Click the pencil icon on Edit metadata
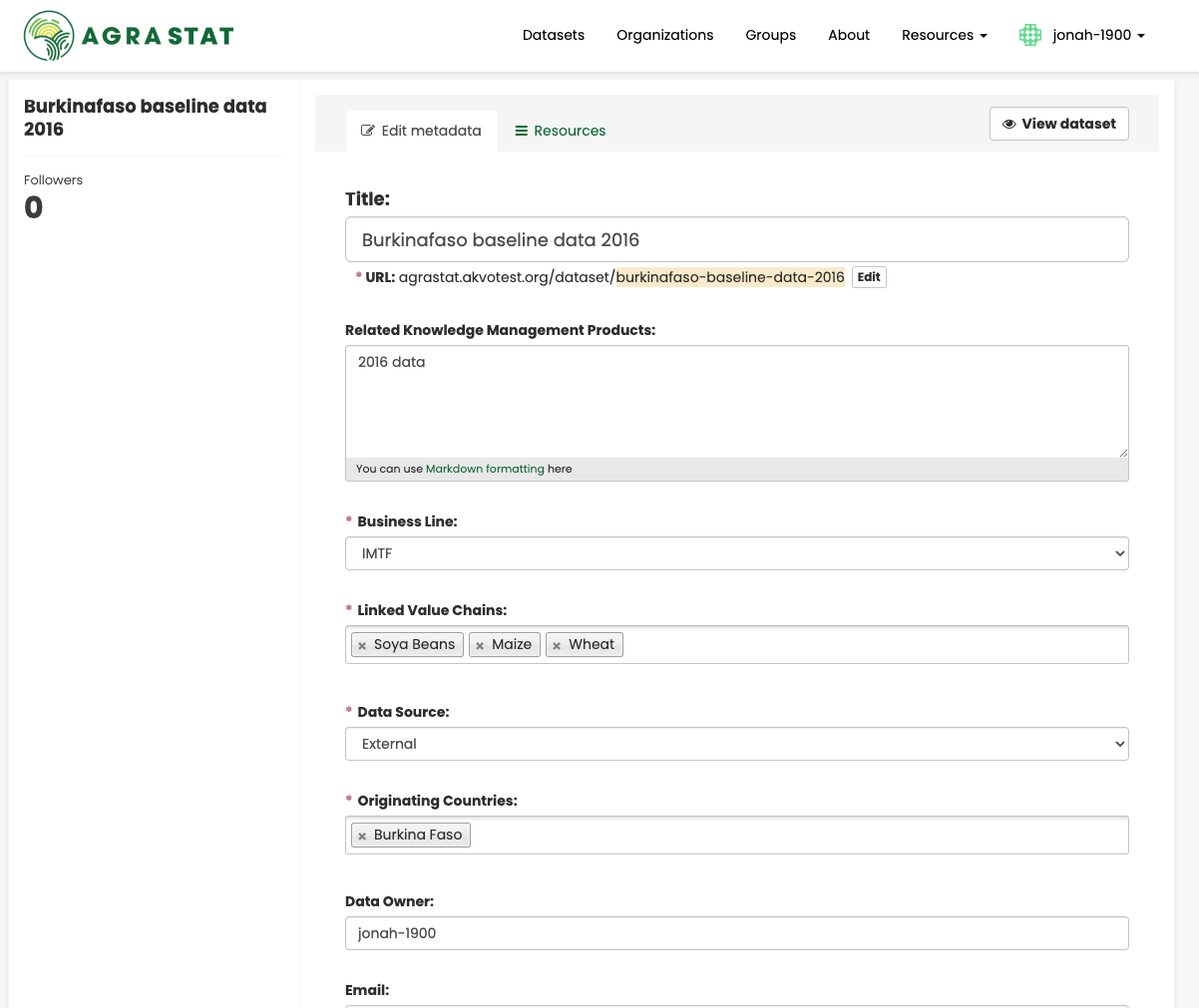The image size is (1199, 1008). (x=368, y=131)
